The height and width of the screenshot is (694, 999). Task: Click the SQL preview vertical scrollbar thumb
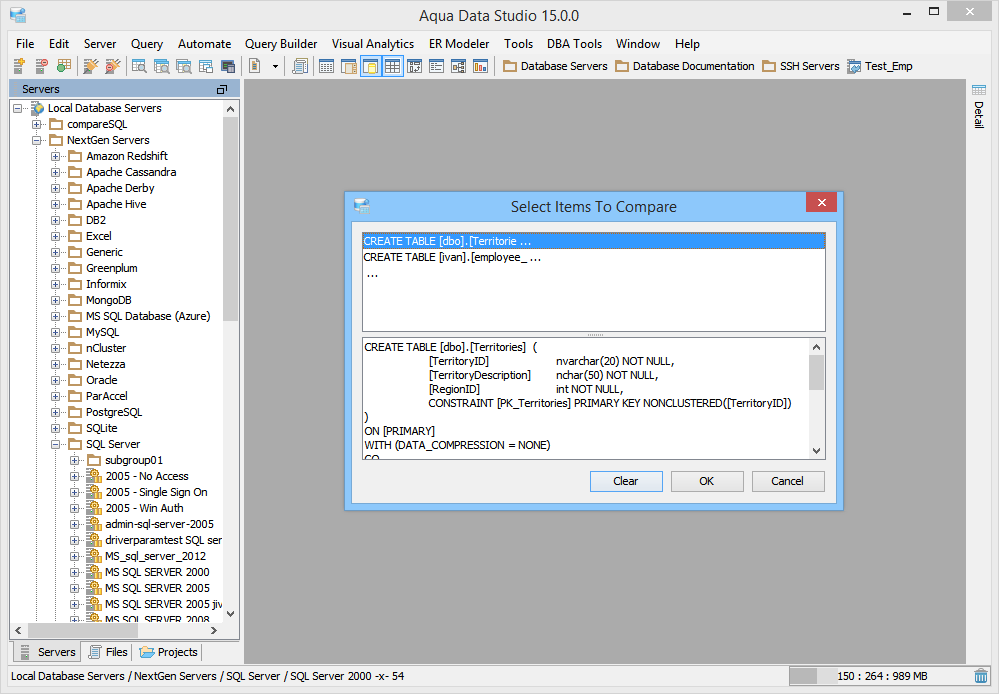[x=816, y=372]
